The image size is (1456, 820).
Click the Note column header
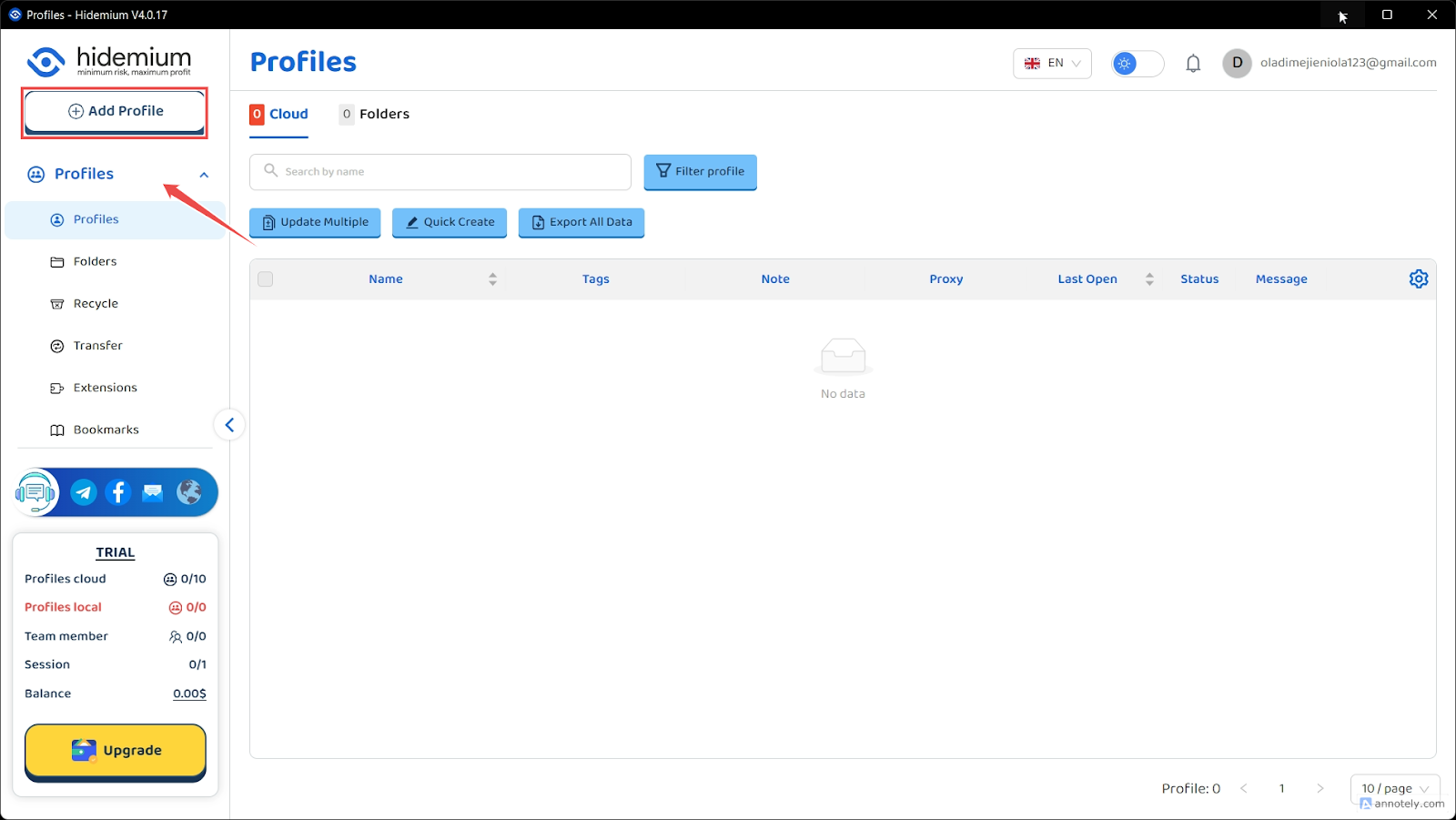coord(775,279)
